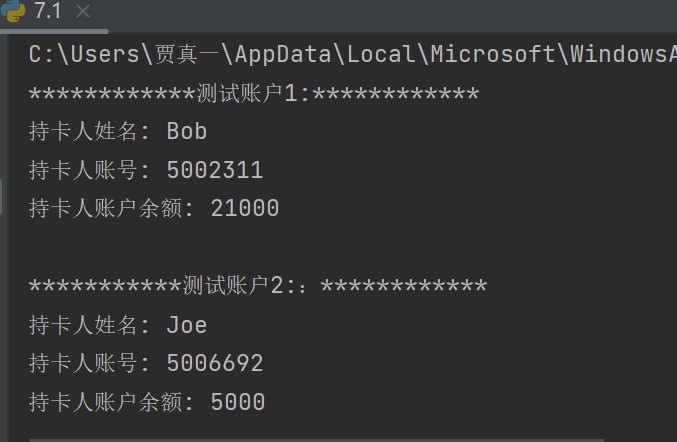Click the horizontal scrollbar below the console output

(x=316, y=440)
